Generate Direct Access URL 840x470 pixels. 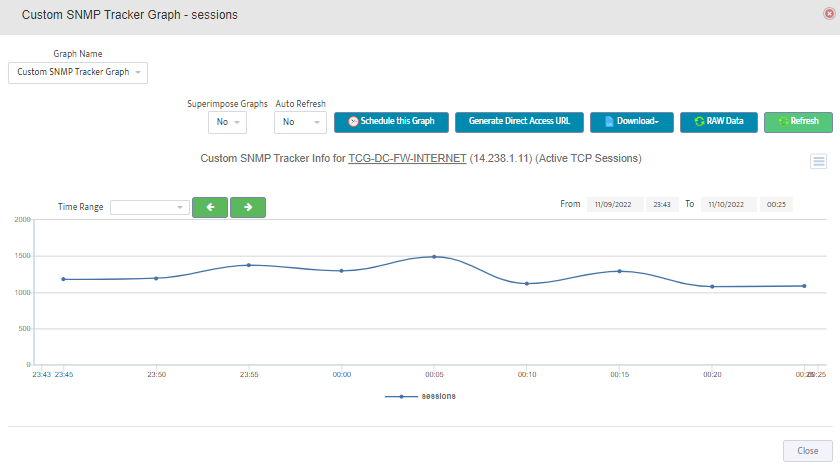[x=519, y=122]
